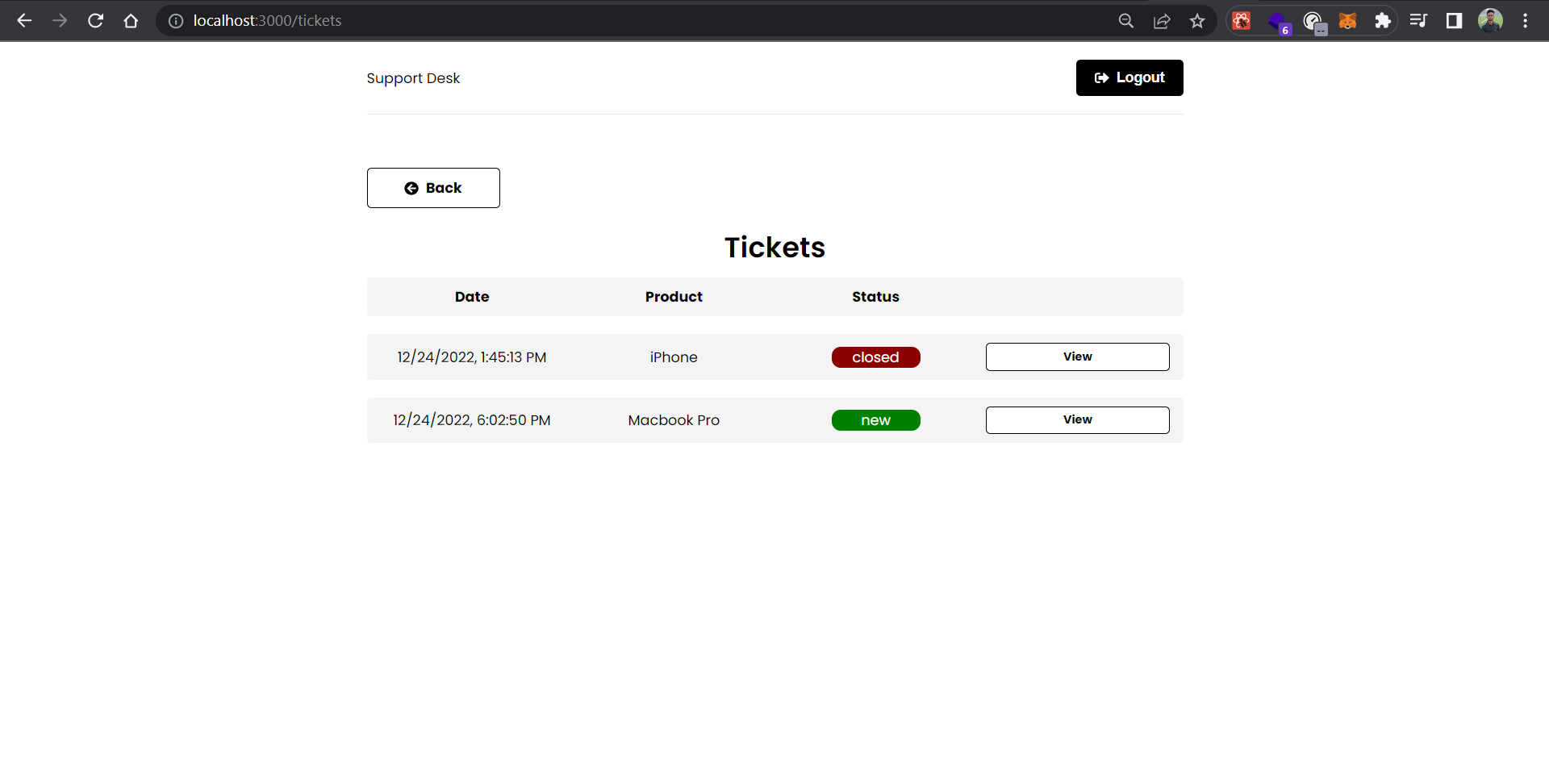Click the iPhone product cell
This screenshot has height=784, width=1549.
pyautogui.click(x=674, y=357)
